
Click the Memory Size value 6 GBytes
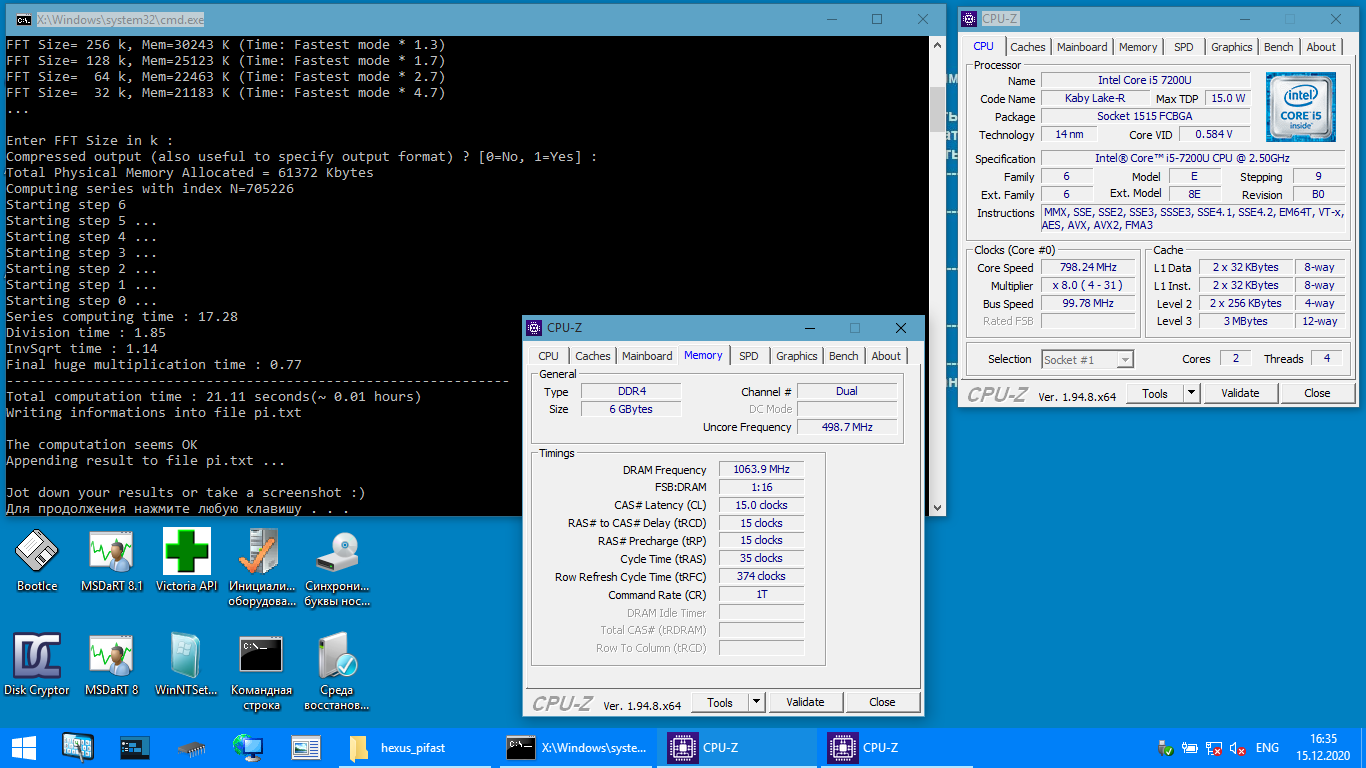631,409
